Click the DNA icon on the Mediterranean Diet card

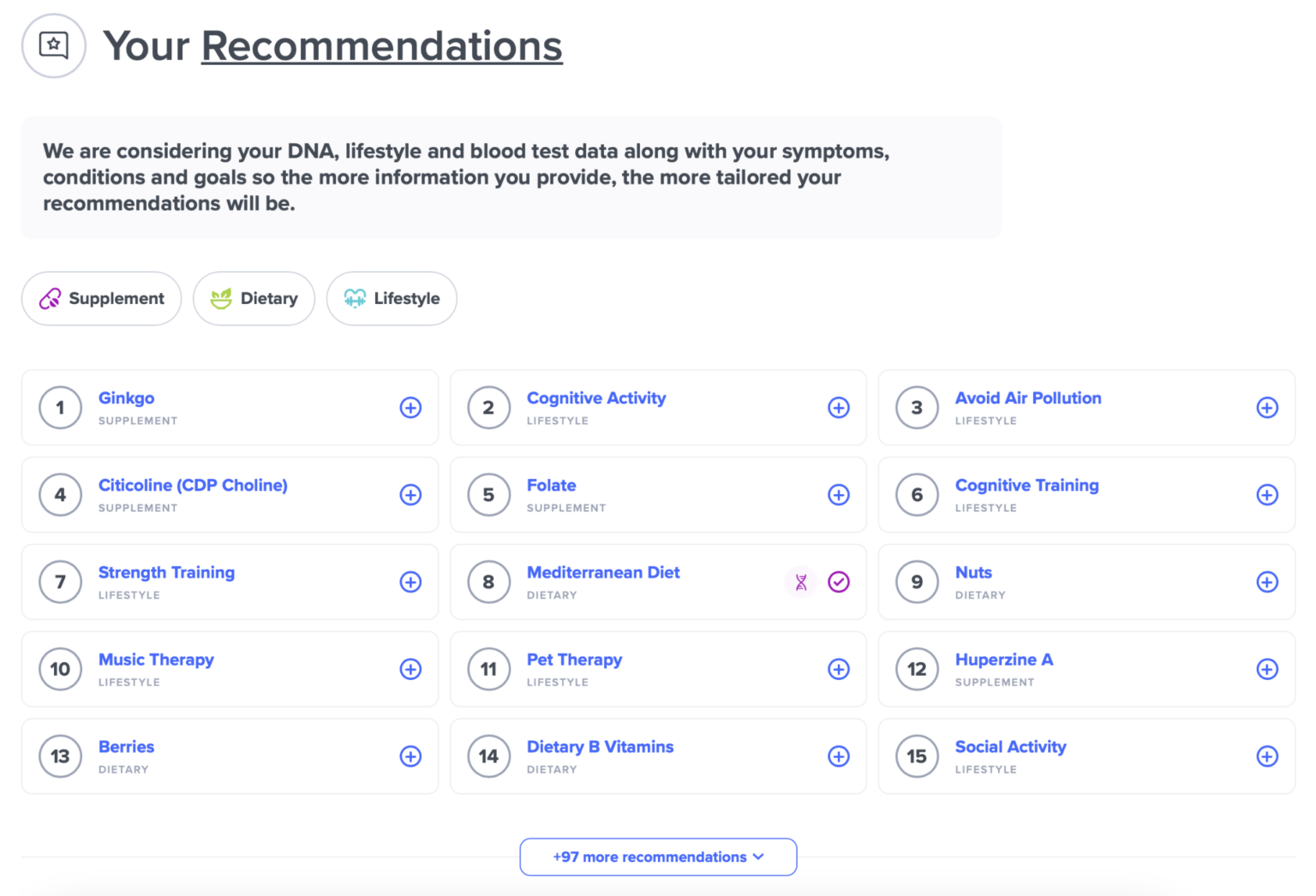[x=800, y=582]
